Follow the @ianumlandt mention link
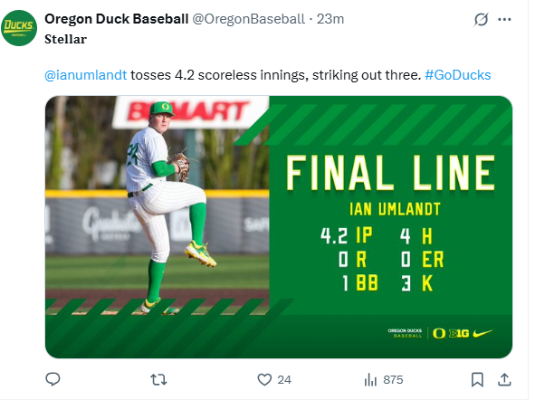The image size is (535, 400). click(86, 75)
